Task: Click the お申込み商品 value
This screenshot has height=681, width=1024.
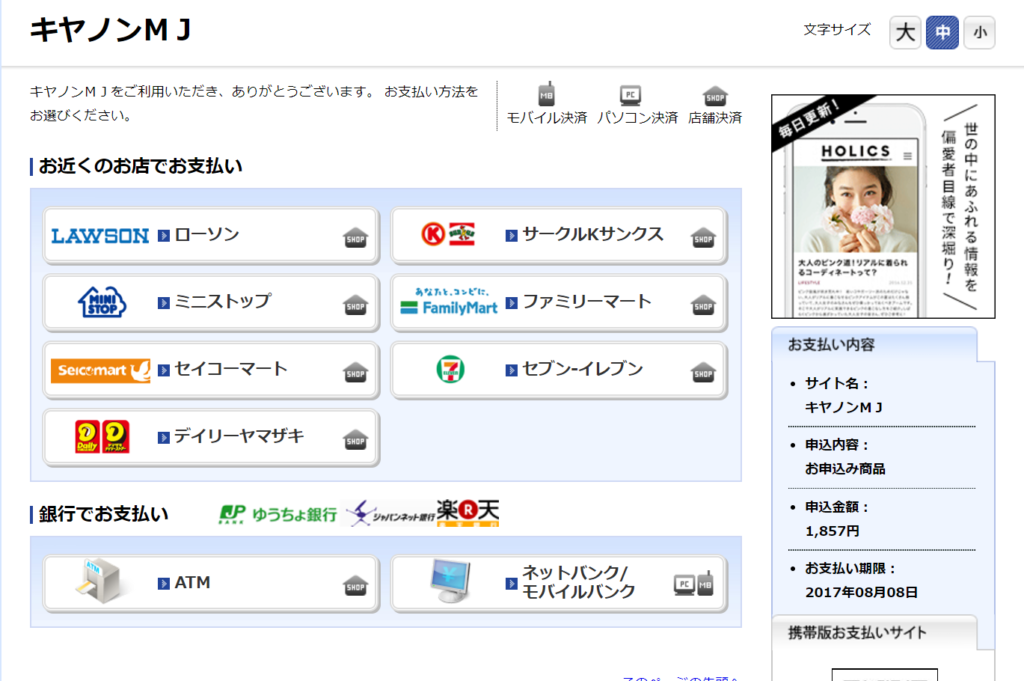Action: tap(845, 469)
